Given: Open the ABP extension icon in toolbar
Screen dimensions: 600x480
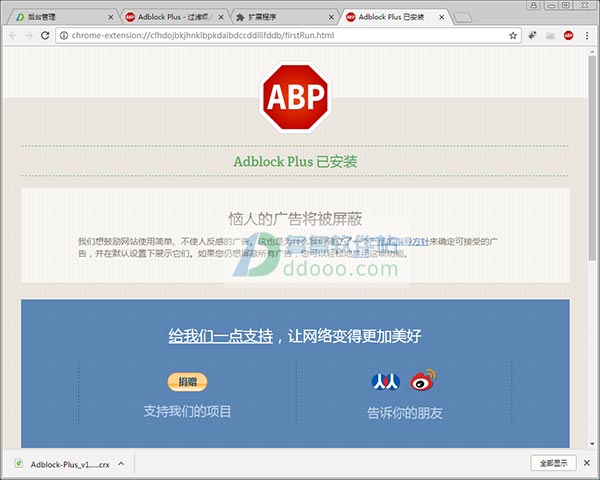Looking at the screenshot, I should point(568,36).
